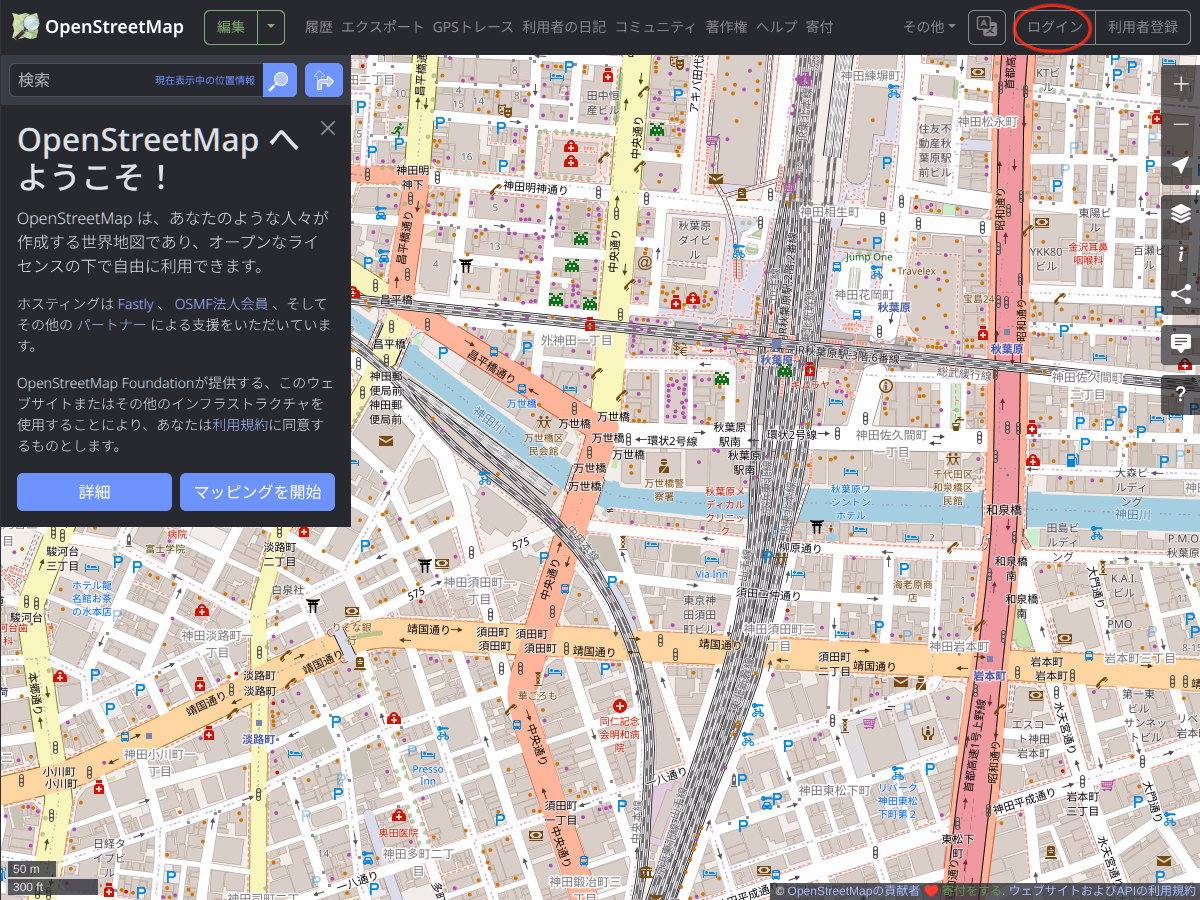
Task: Focus the 検索 input field
Action: [136, 80]
